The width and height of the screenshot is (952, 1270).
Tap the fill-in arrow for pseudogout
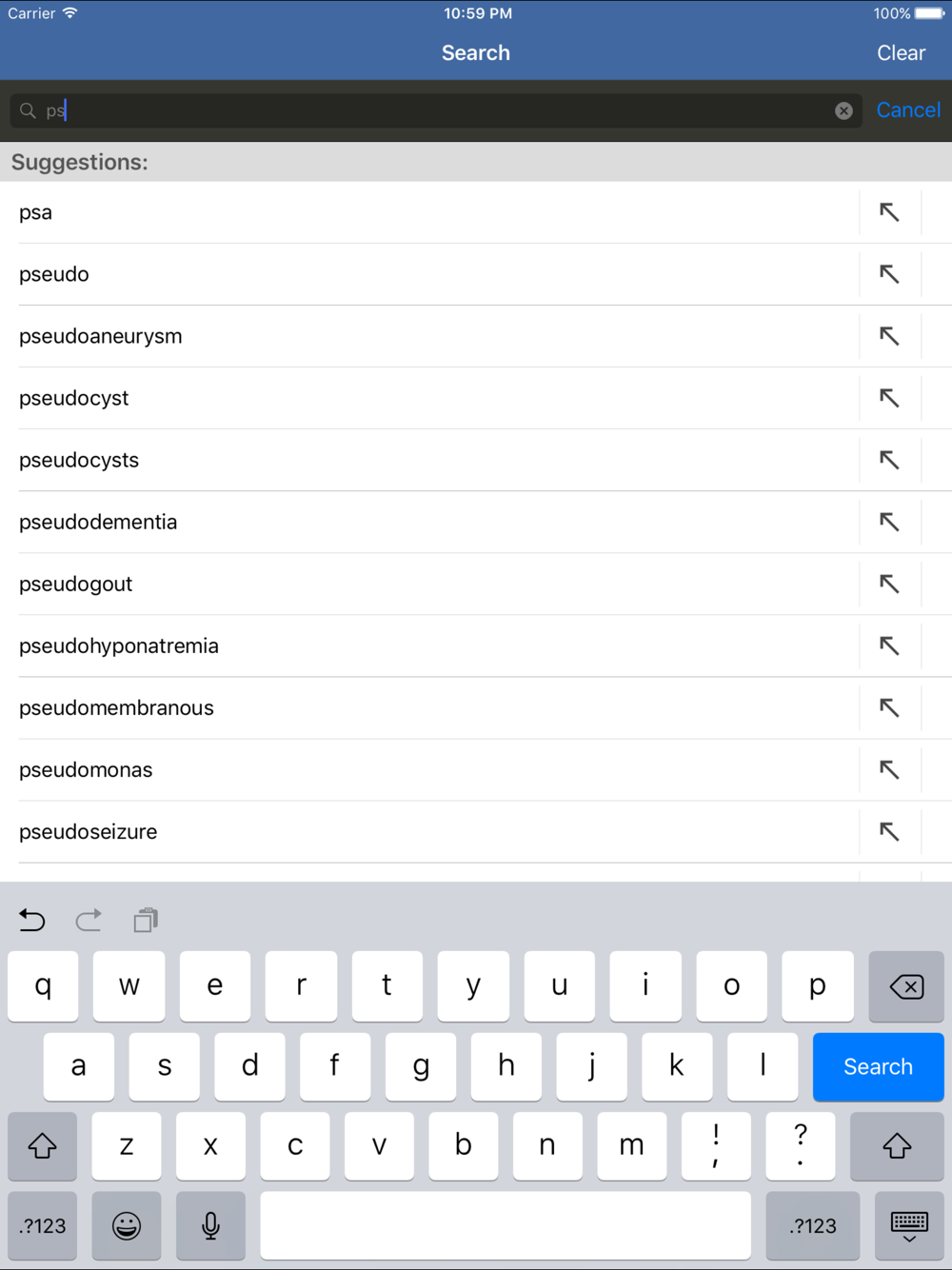(889, 584)
